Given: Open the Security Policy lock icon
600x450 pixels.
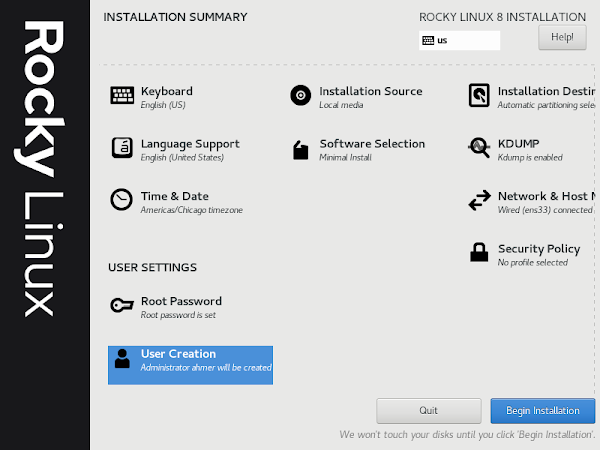Looking at the screenshot, I should tap(479, 252).
